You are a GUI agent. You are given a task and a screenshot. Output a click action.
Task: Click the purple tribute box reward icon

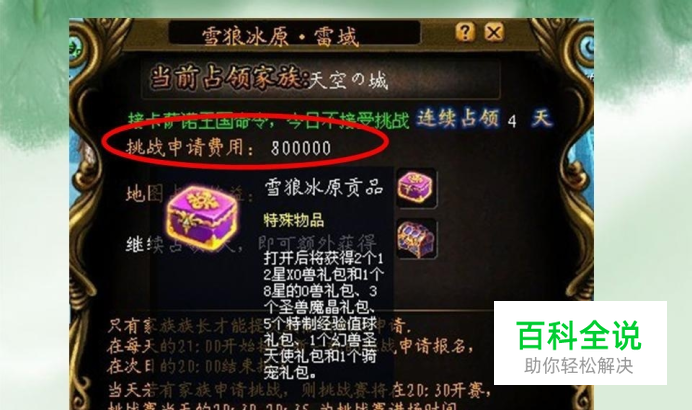416,187
